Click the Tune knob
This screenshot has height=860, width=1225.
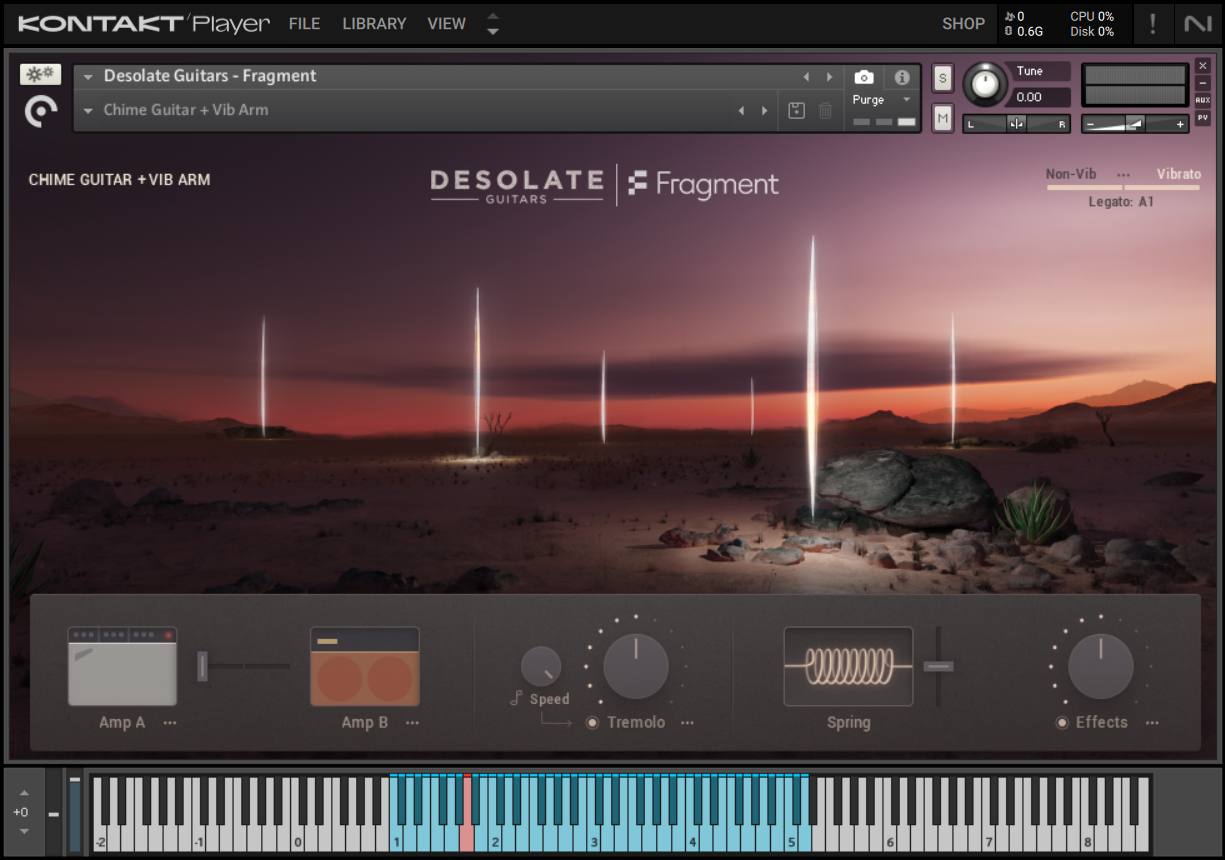pos(986,85)
